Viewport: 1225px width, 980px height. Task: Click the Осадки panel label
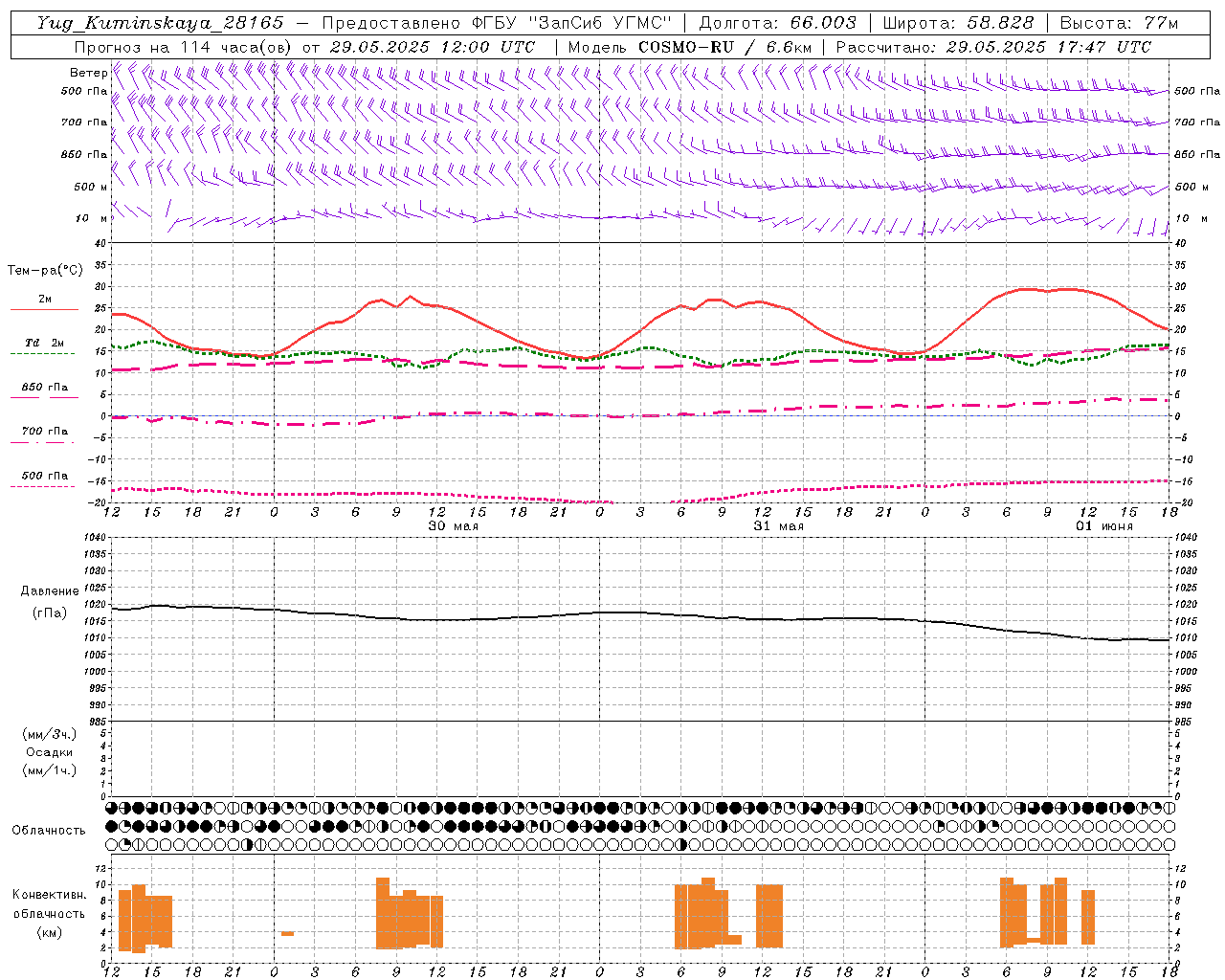click(50, 752)
